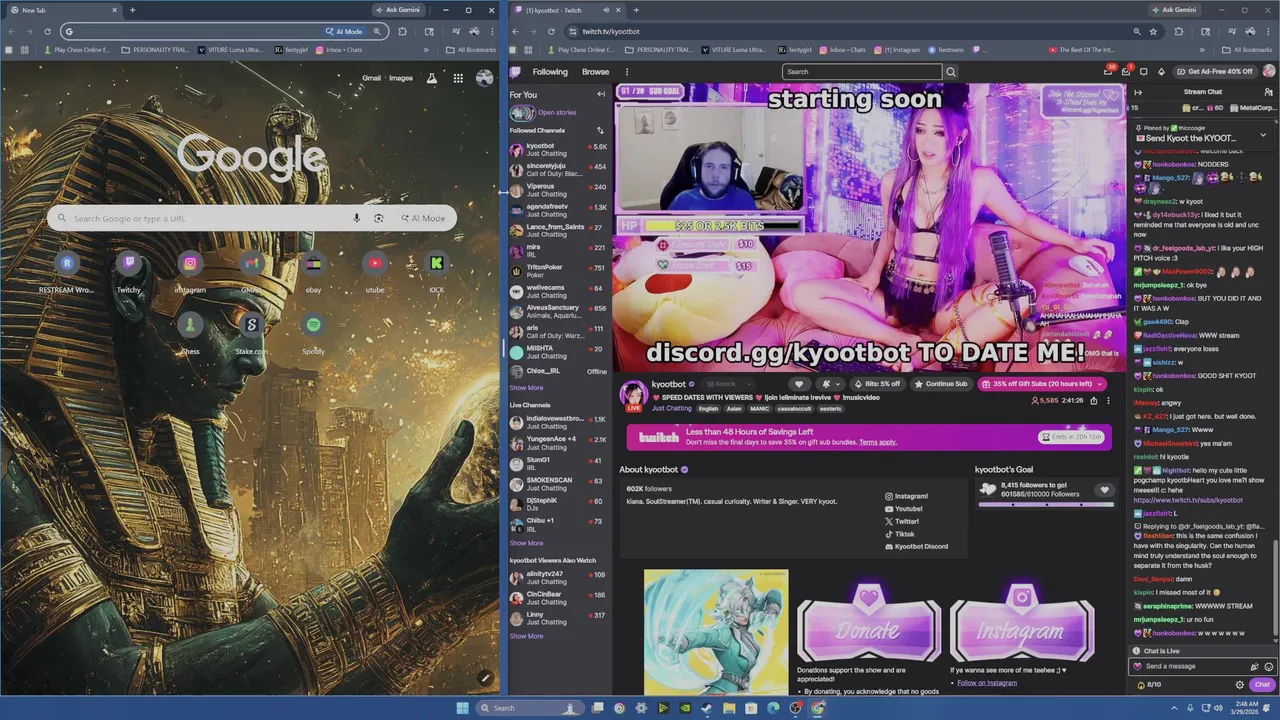
Task: Open the Kyootbot Discord link
Action: (x=916, y=547)
